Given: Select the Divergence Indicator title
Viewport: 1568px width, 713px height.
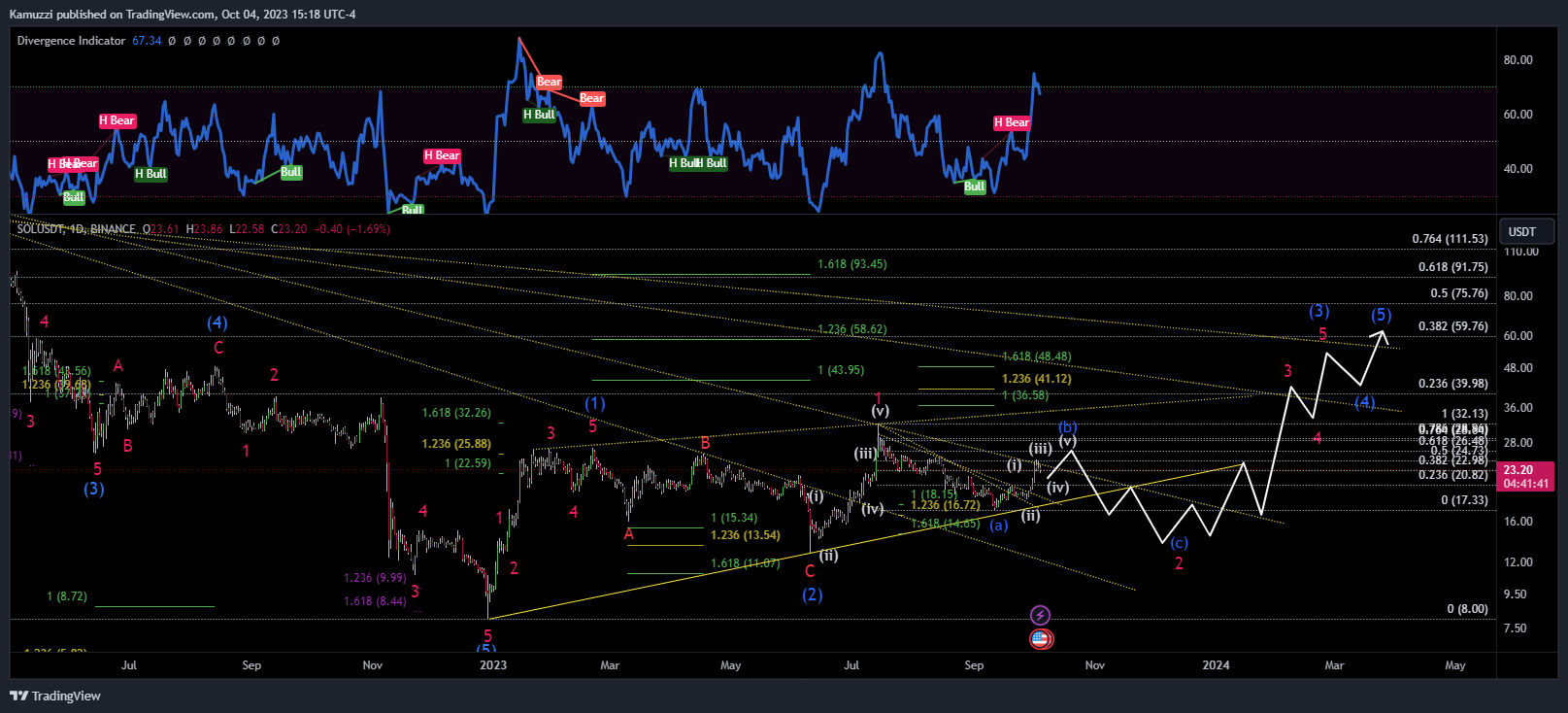Looking at the screenshot, I should (71, 41).
